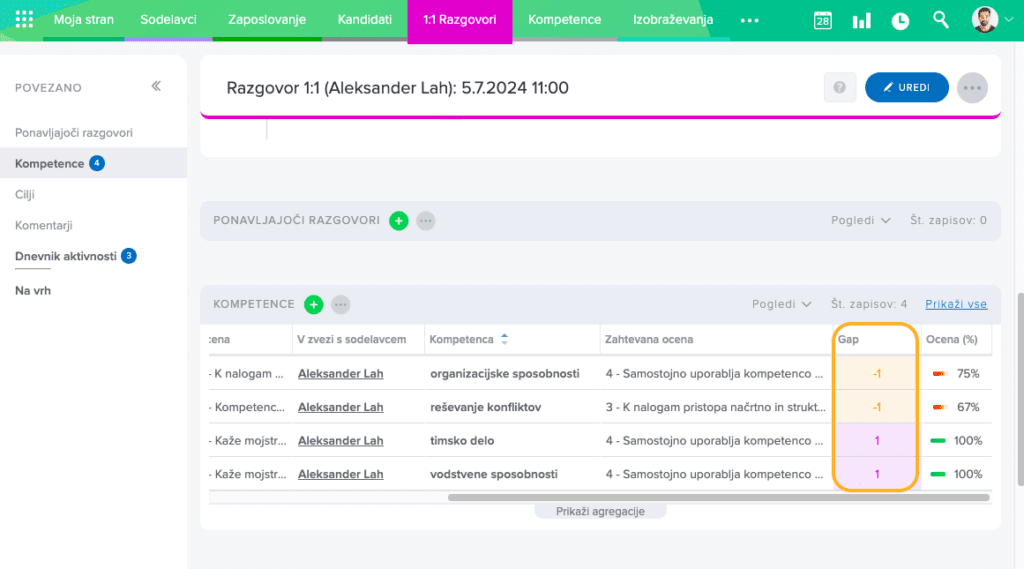Open the Izobraževanja tab
1024x569 pixels.
tap(672, 20)
